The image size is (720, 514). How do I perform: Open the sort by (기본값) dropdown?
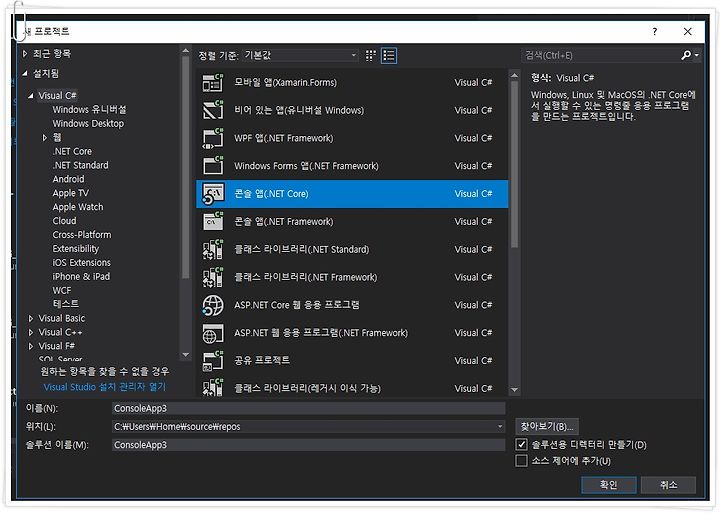click(300, 55)
